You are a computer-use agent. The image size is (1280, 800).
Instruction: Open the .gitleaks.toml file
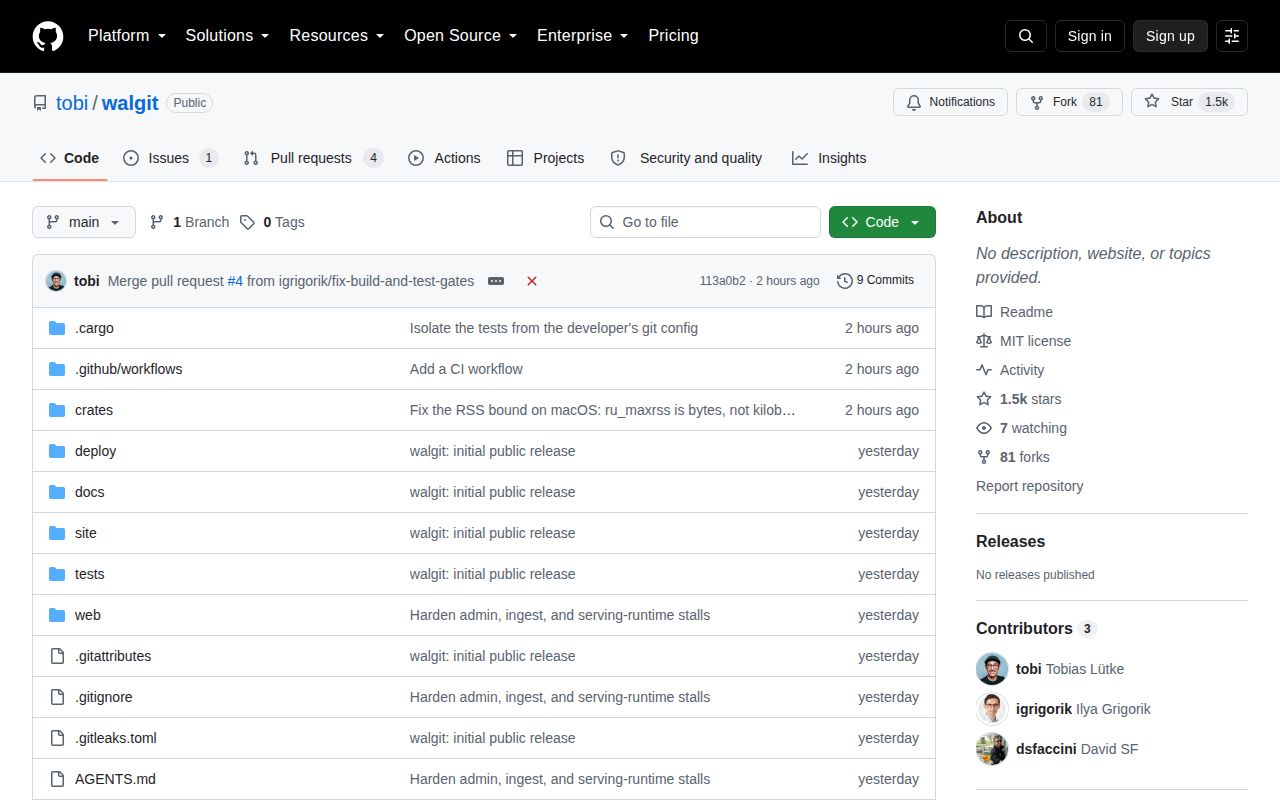coord(116,738)
